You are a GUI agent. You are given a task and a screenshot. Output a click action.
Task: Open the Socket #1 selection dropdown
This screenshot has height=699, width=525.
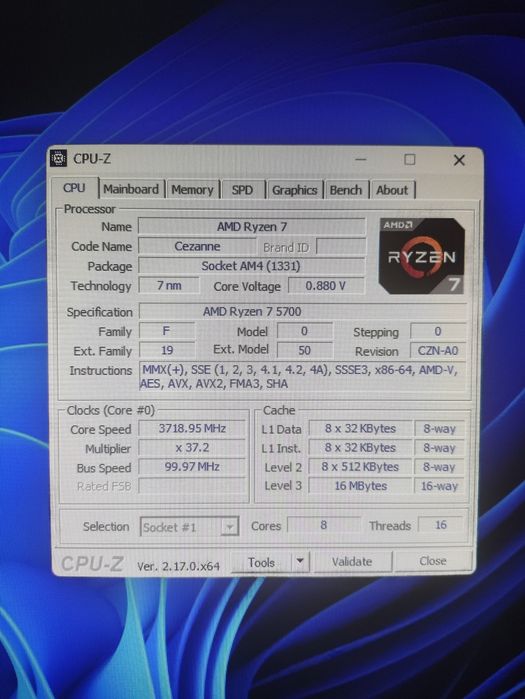(x=189, y=527)
